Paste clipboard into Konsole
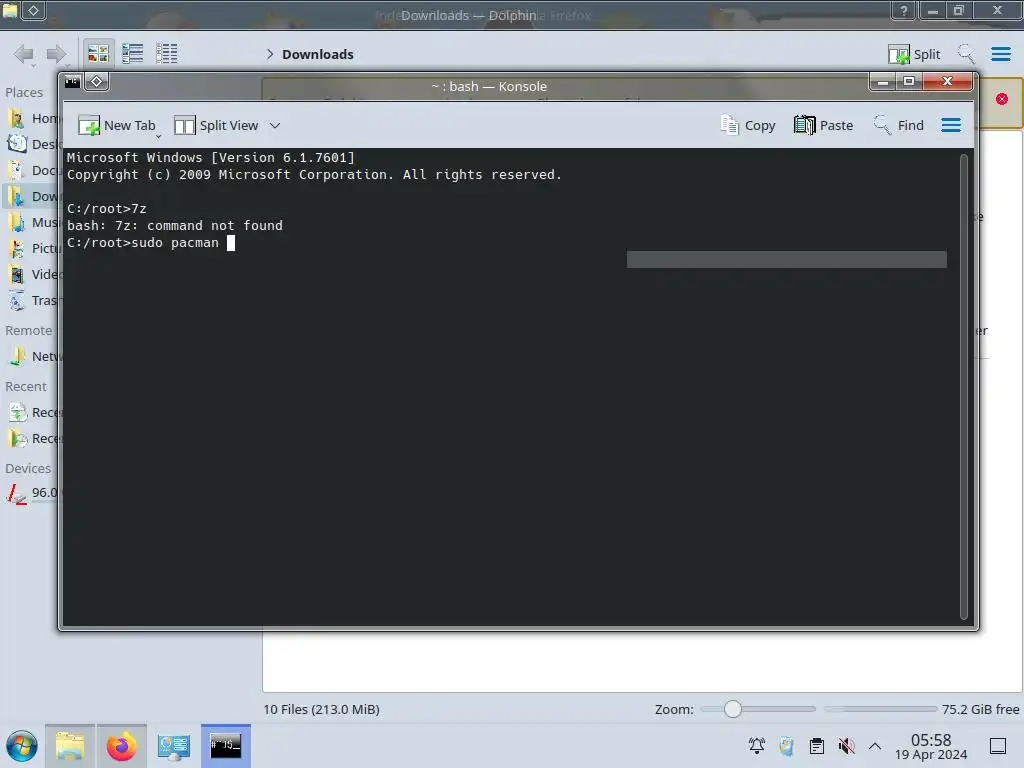 click(824, 125)
